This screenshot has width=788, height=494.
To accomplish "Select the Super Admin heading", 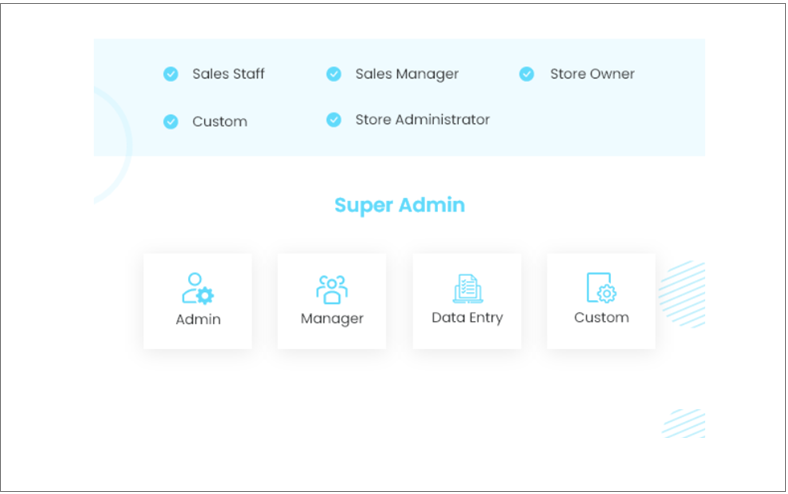I will 399,205.
